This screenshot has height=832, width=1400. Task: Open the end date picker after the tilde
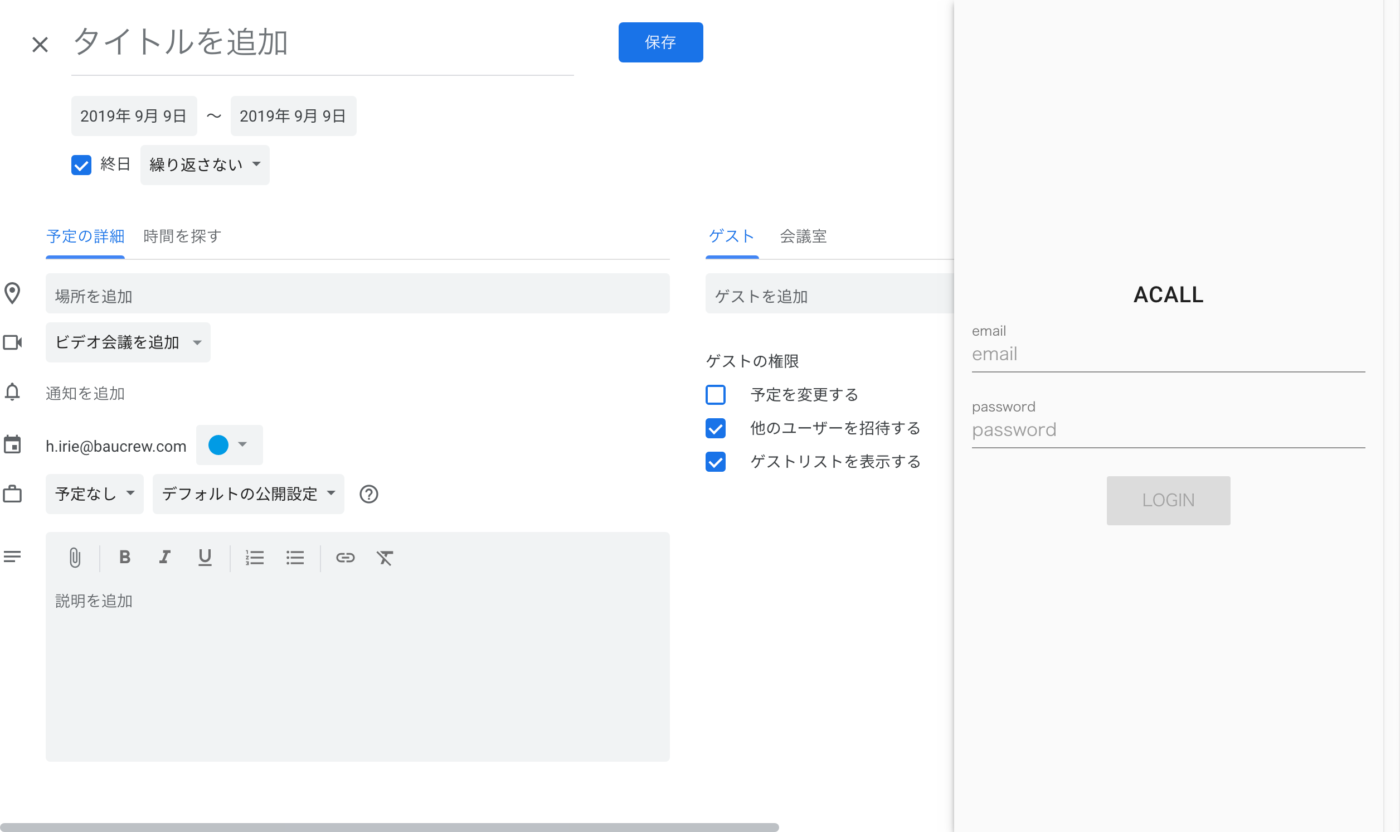tap(293, 116)
